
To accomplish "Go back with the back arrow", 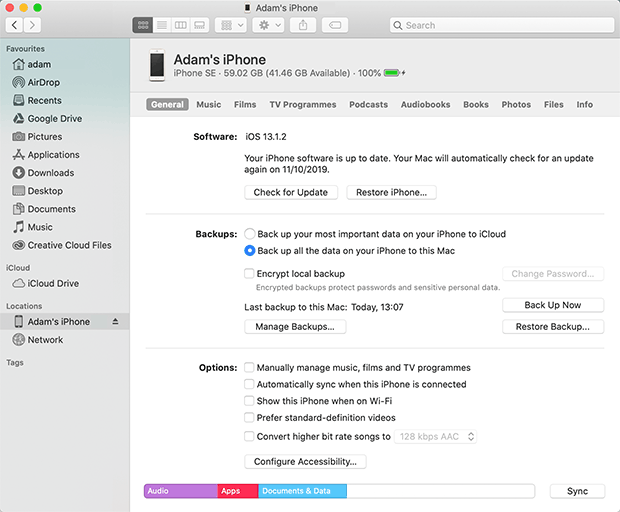I will (x=14, y=25).
